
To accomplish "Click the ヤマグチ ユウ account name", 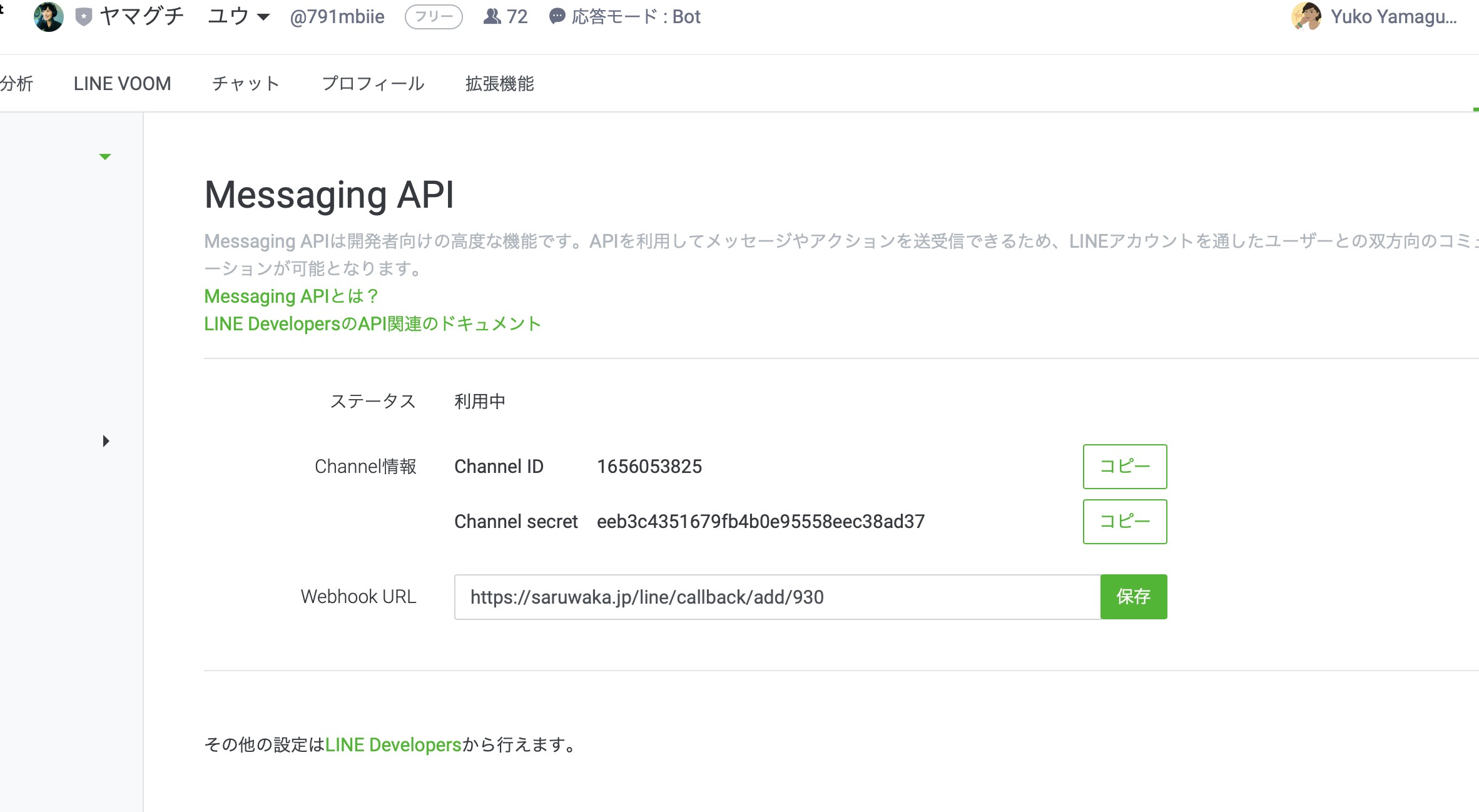I will (175, 17).
